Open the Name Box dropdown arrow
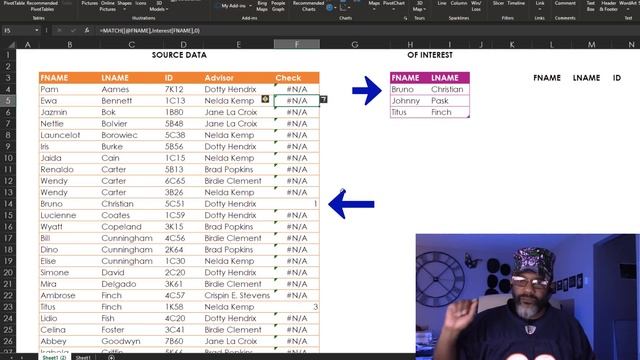The height and width of the screenshot is (360, 640). click(x=37, y=30)
